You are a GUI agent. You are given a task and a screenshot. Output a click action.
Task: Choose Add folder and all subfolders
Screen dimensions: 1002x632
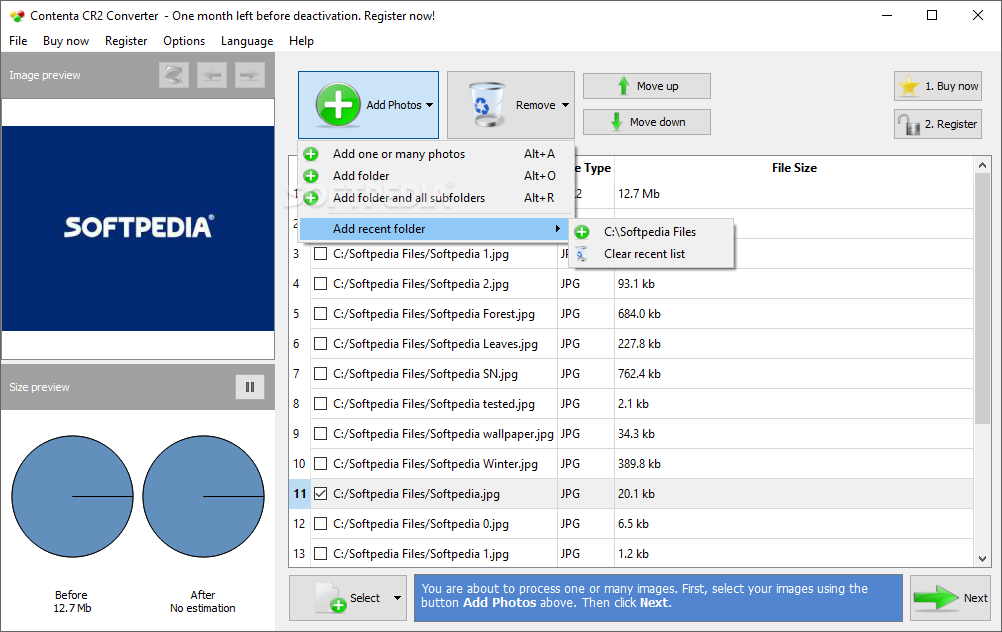pos(434,198)
